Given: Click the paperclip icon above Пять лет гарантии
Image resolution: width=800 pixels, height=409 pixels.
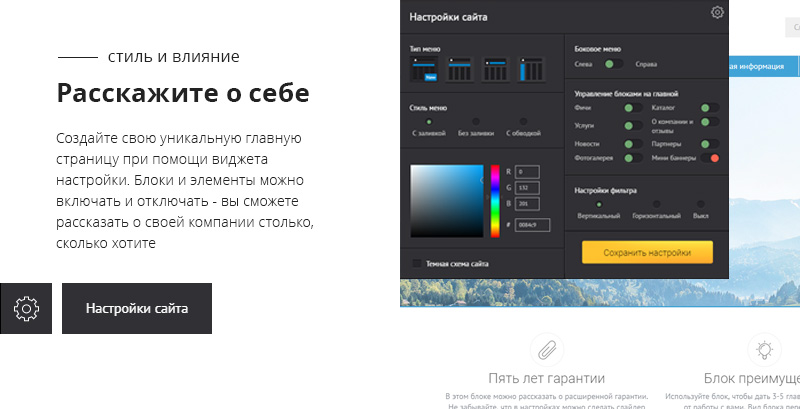Looking at the screenshot, I should tap(546, 350).
